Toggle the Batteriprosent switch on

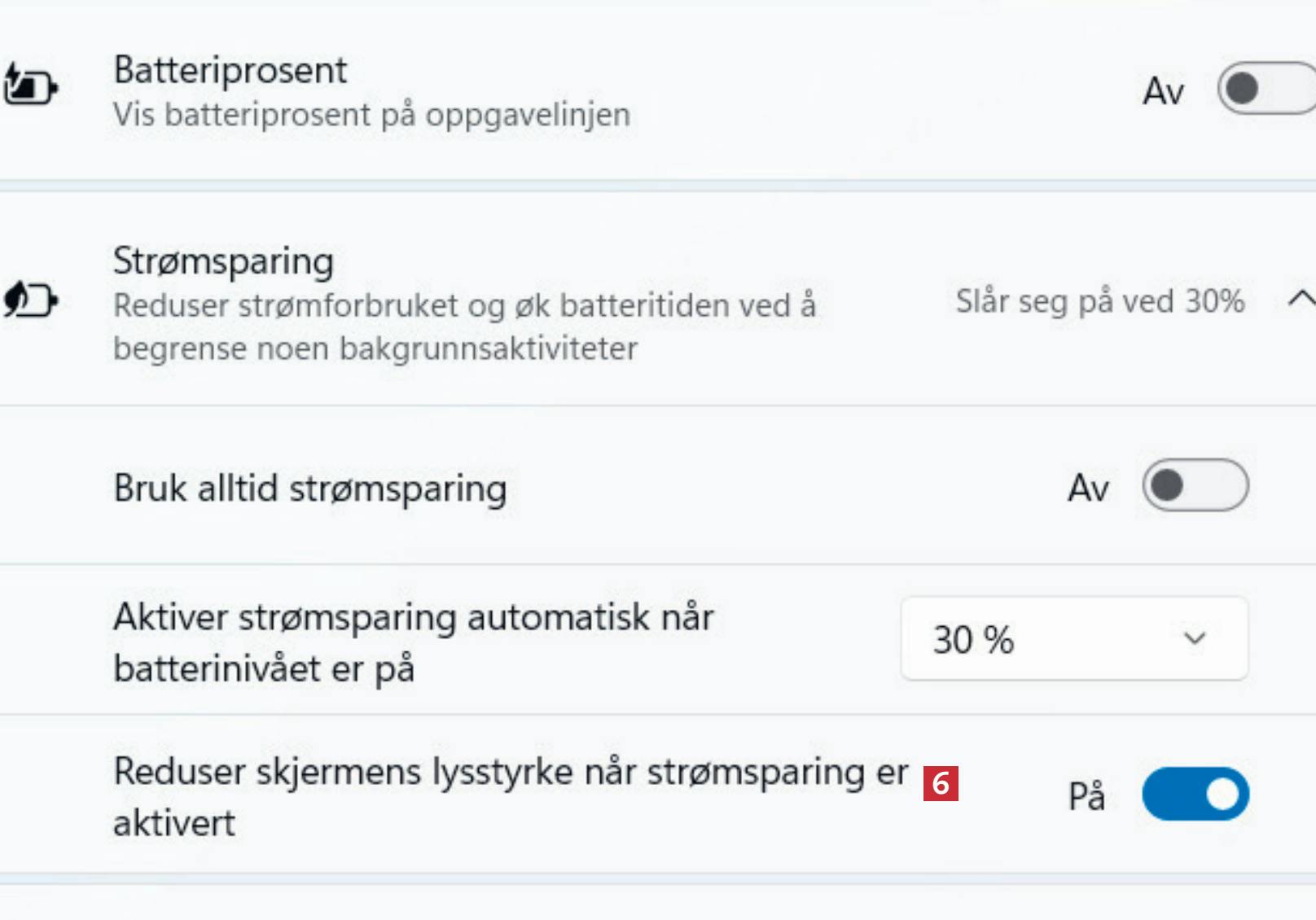click(x=1266, y=89)
